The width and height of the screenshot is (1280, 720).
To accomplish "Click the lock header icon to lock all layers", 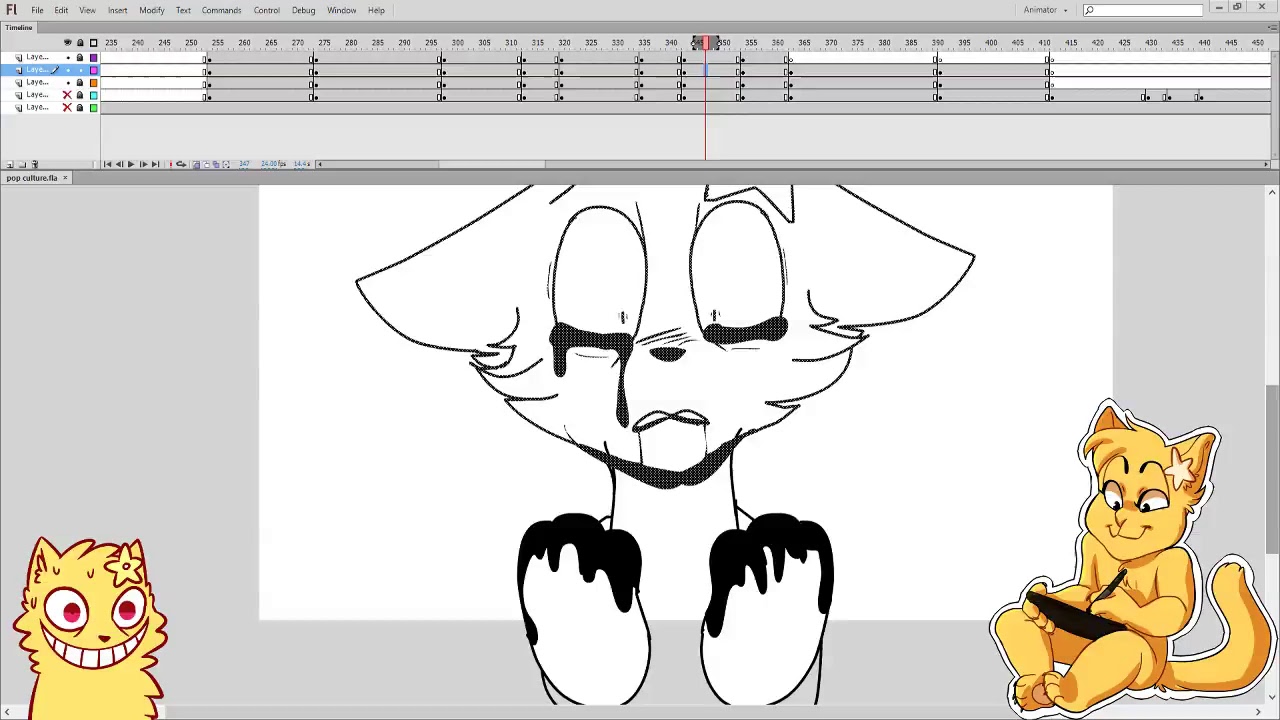I will pos(80,43).
